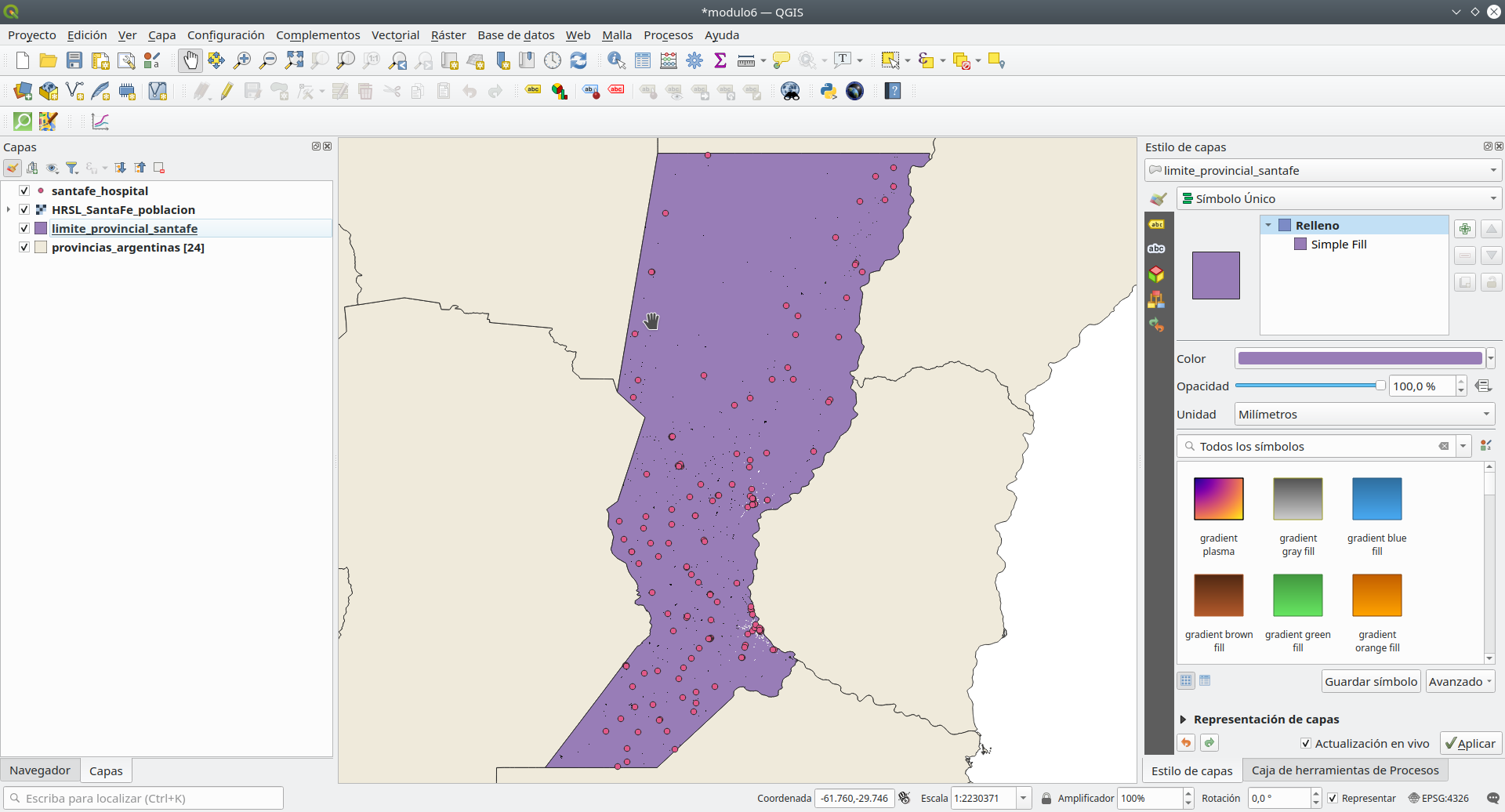Open the Ráster menu
The image size is (1505, 812).
(448, 34)
